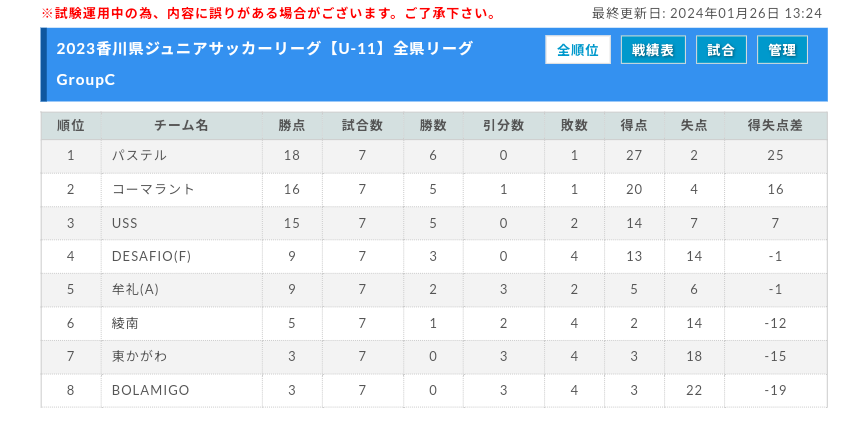The height and width of the screenshot is (421, 850).
Task: Select the 綾南 team row
Action: click(x=434, y=324)
